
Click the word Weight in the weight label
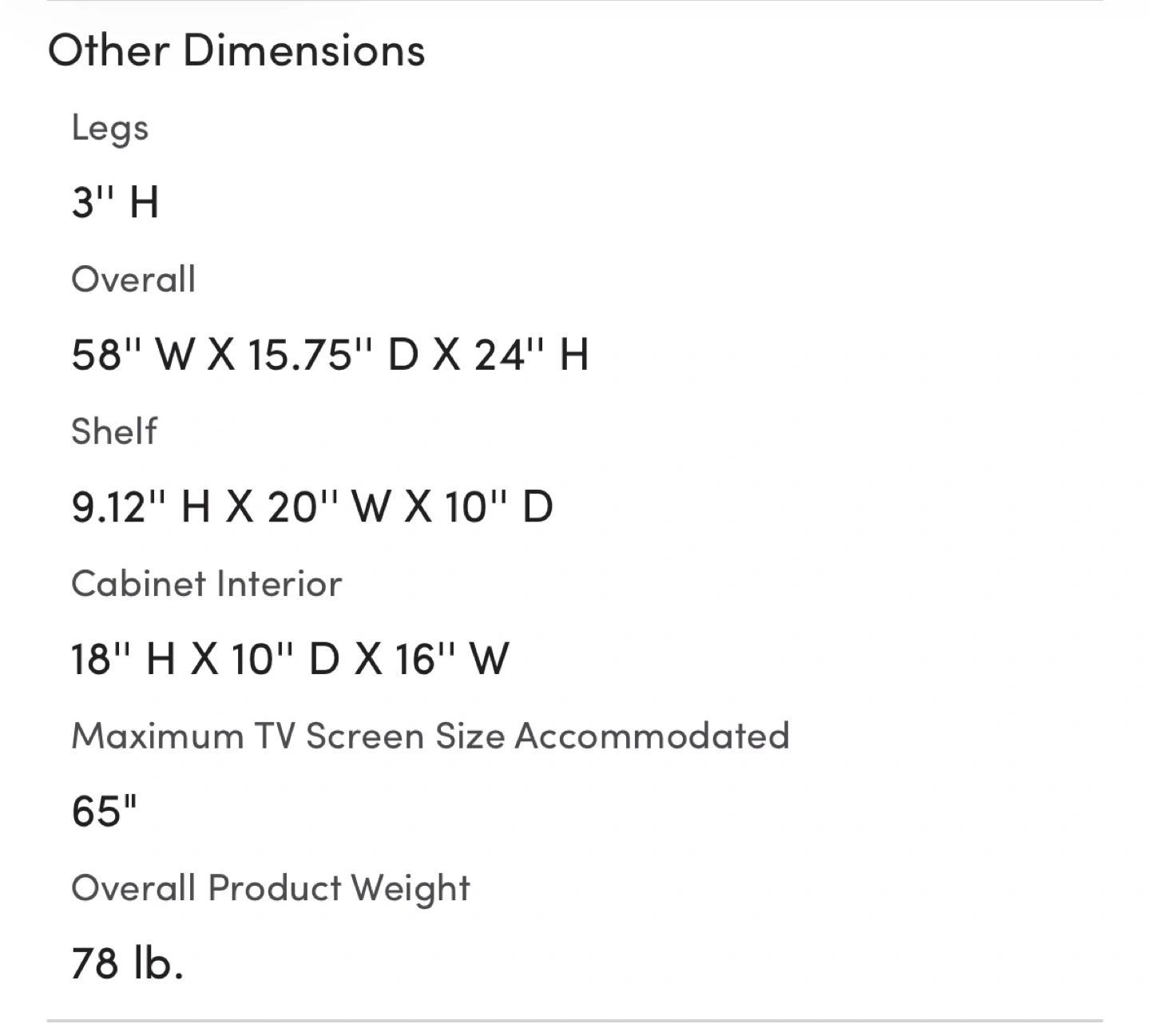[x=410, y=888]
